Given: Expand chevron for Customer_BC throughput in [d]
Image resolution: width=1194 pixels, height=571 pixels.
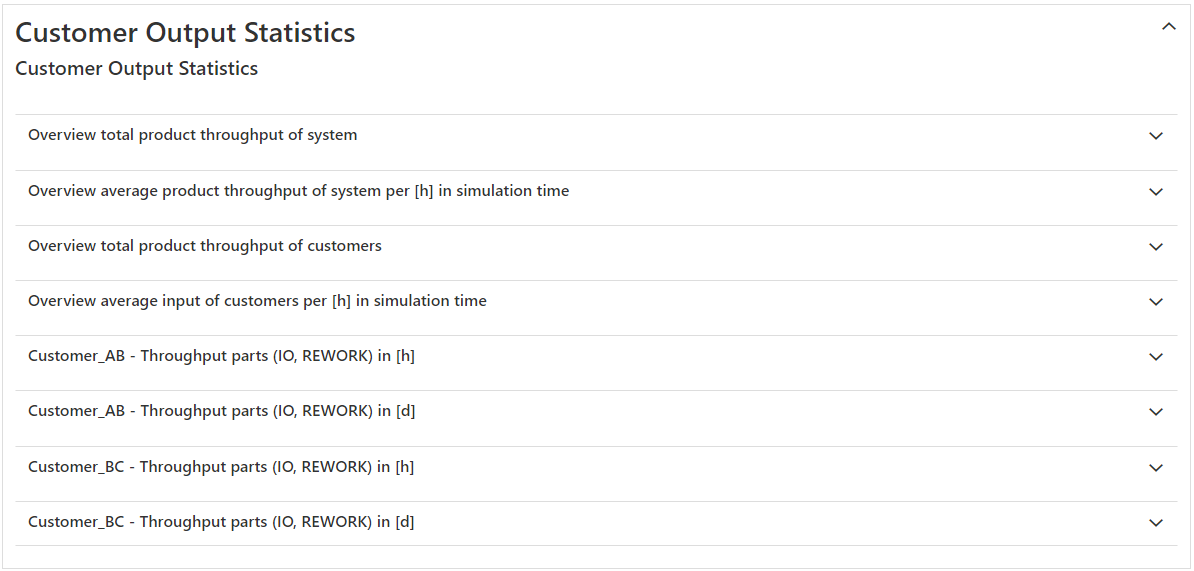Looking at the screenshot, I should (x=1156, y=523).
